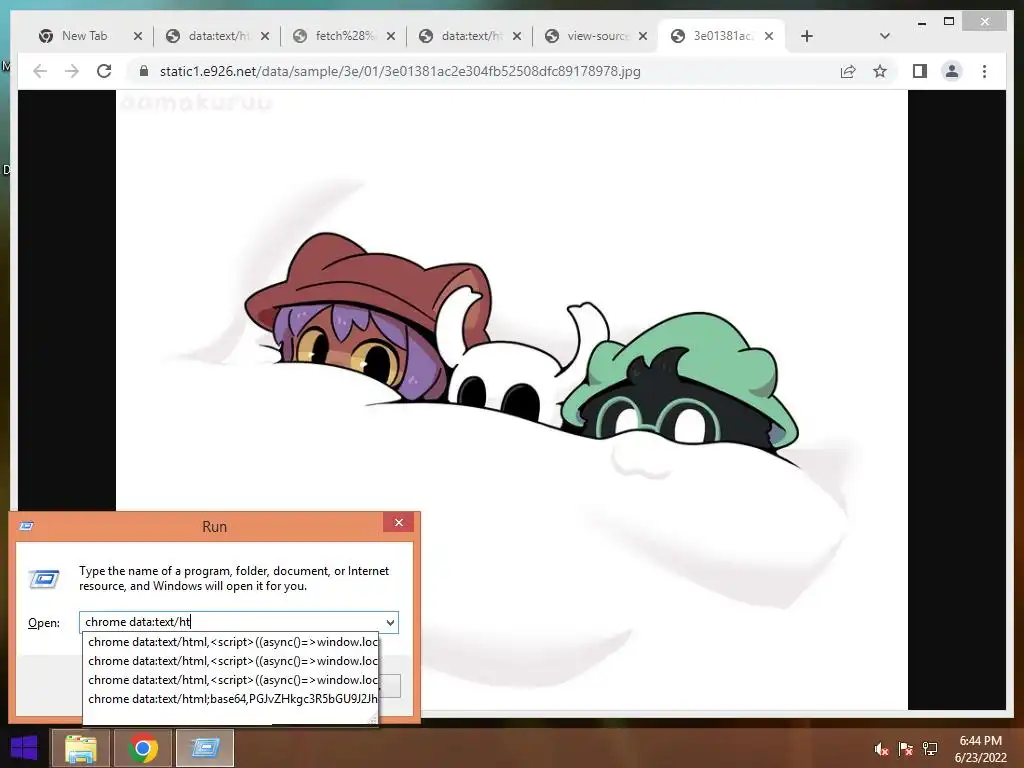Reload the current page
The height and width of the screenshot is (768, 1024).
tap(104, 71)
